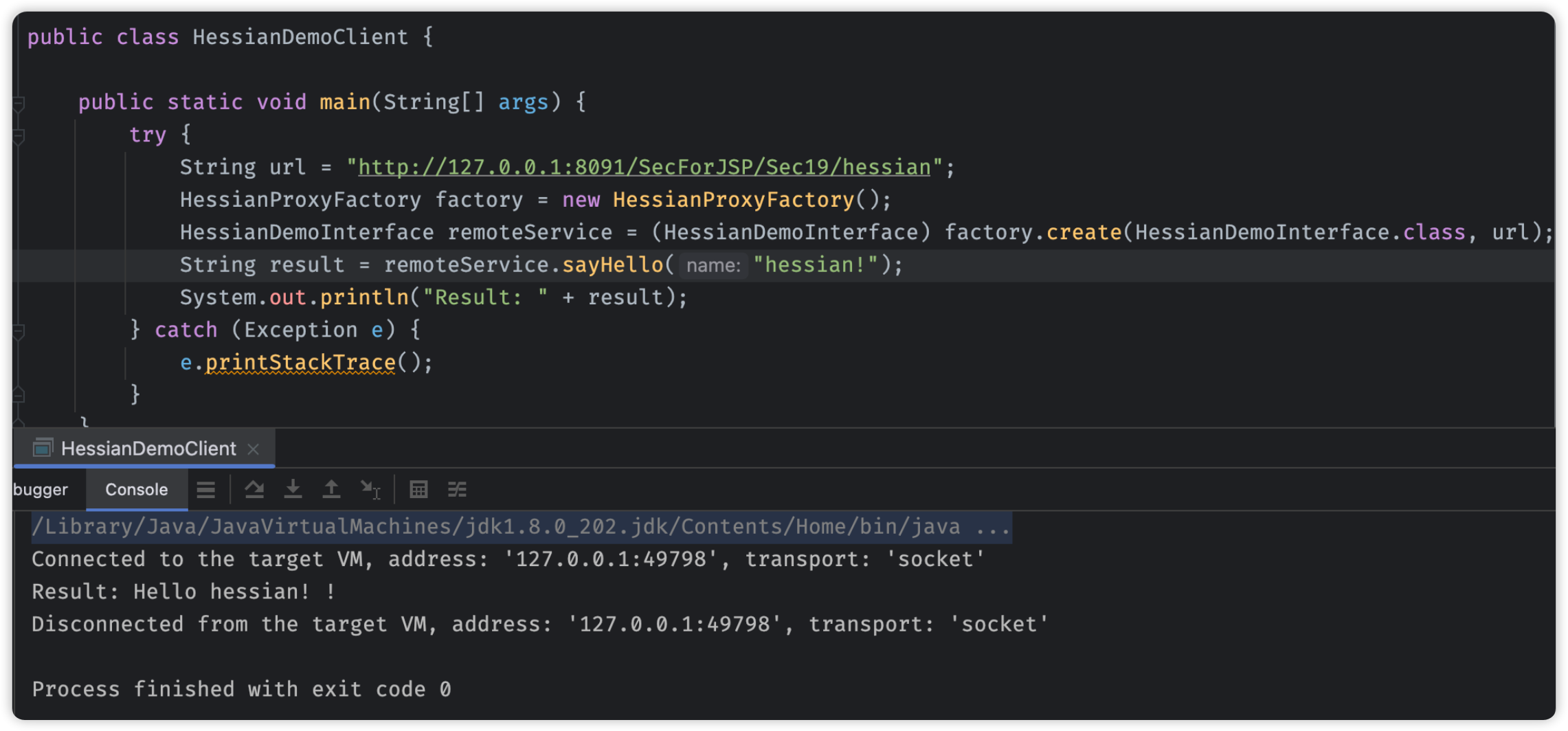1568x731 pixels.
Task: Click 'Disconnected from the target VM' console line
Action: tap(539, 625)
